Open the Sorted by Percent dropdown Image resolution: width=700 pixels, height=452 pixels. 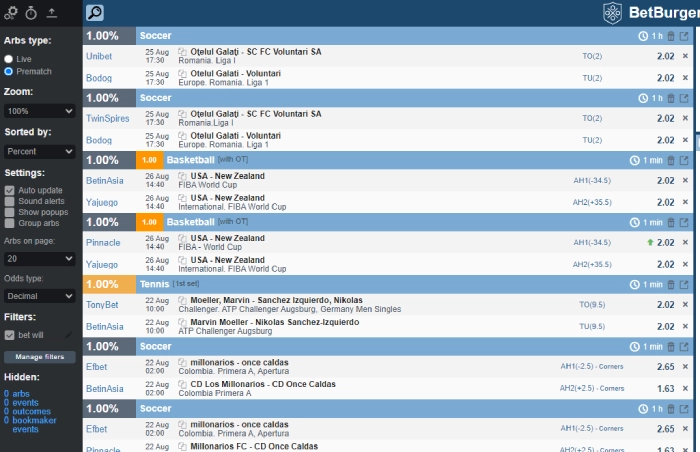point(39,151)
